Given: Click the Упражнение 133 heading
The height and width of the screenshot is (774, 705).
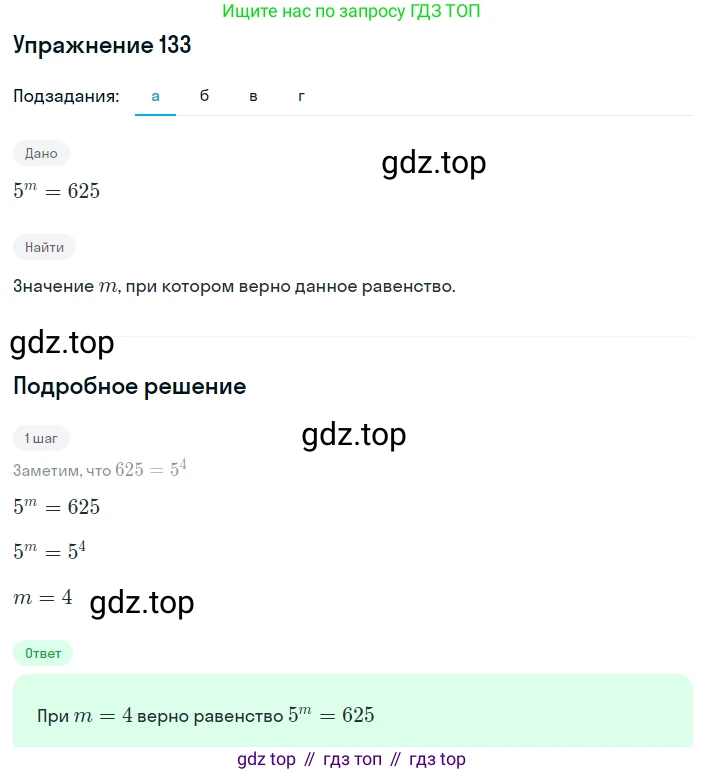Looking at the screenshot, I should tap(102, 45).
